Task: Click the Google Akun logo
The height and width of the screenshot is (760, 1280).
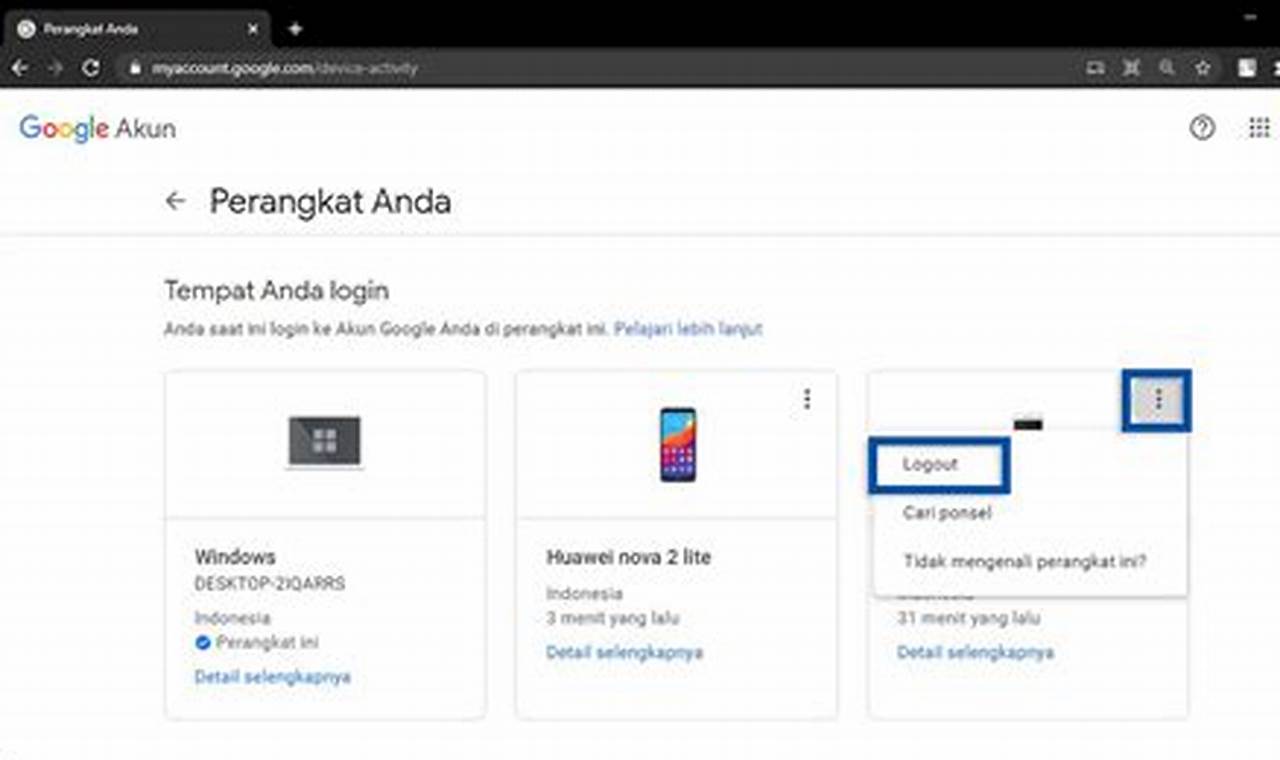Action: 98,129
